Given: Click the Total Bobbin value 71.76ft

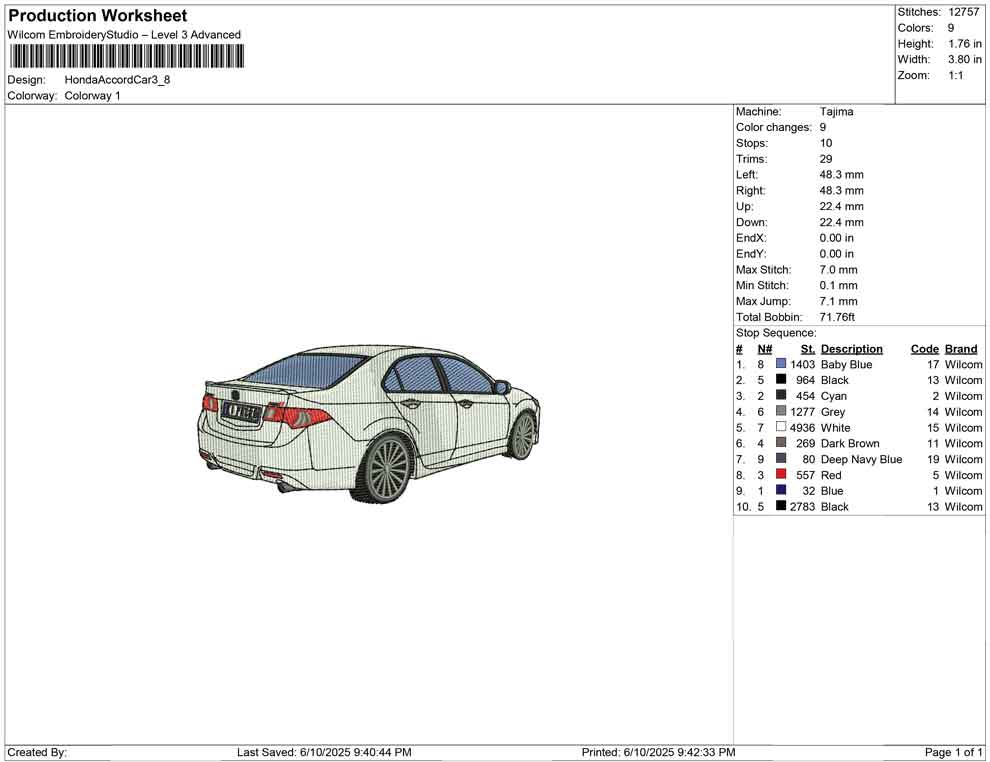Looking at the screenshot, I should 837,317.
